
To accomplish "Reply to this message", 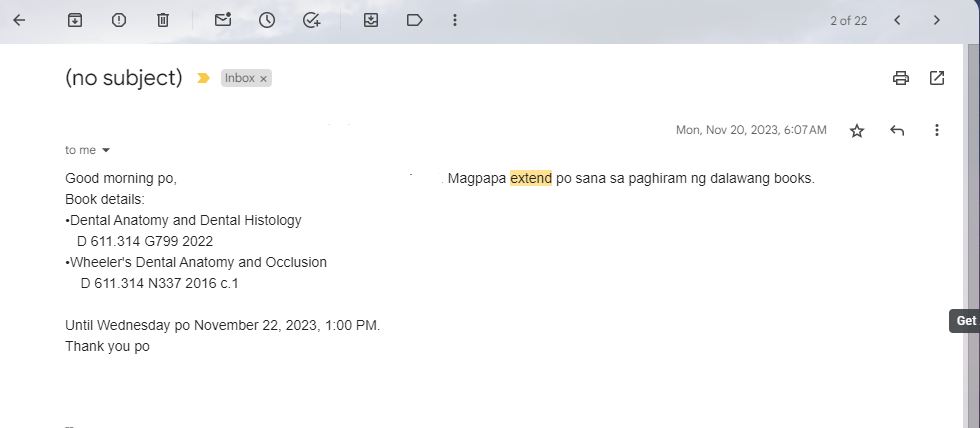I will (x=897, y=130).
